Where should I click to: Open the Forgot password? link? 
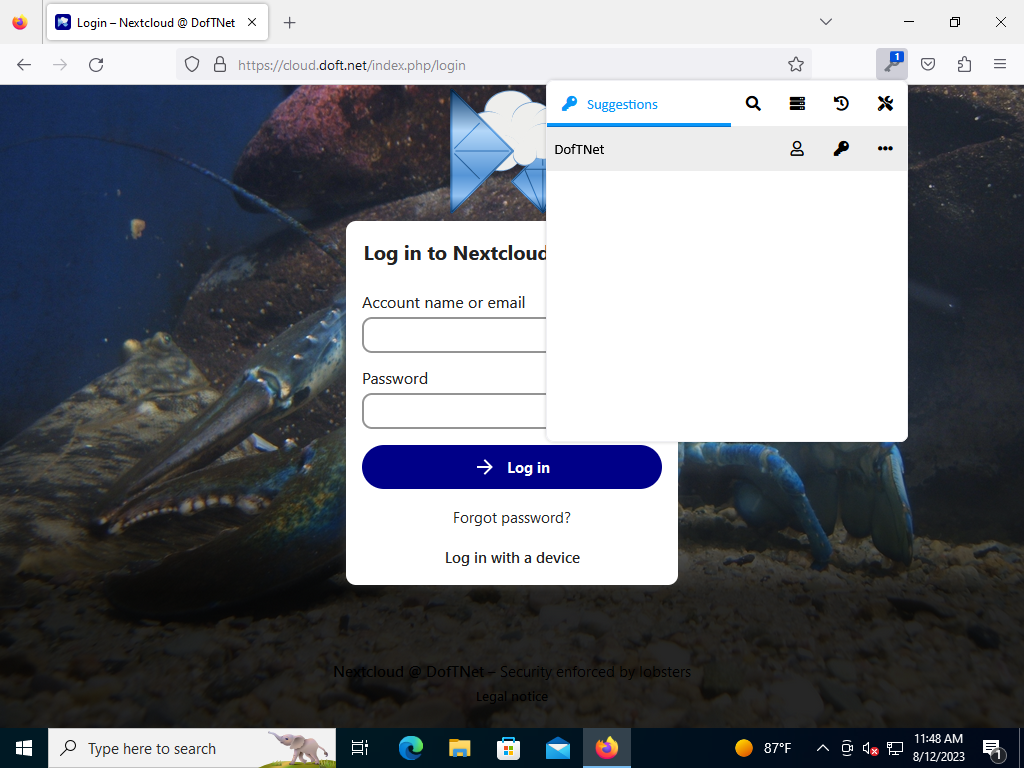click(x=512, y=518)
